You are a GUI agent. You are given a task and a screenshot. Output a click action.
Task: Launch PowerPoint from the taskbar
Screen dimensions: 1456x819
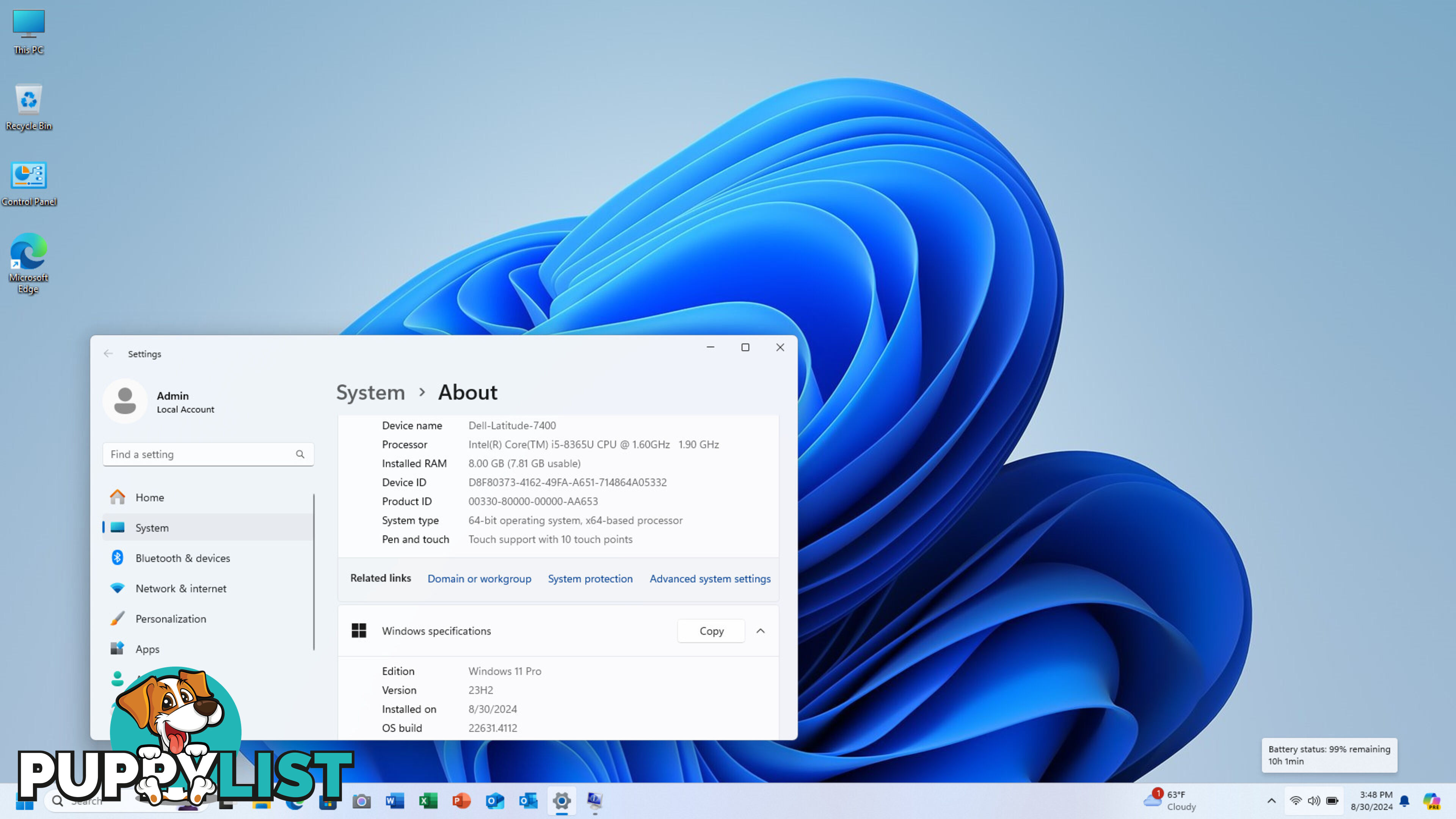(461, 801)
